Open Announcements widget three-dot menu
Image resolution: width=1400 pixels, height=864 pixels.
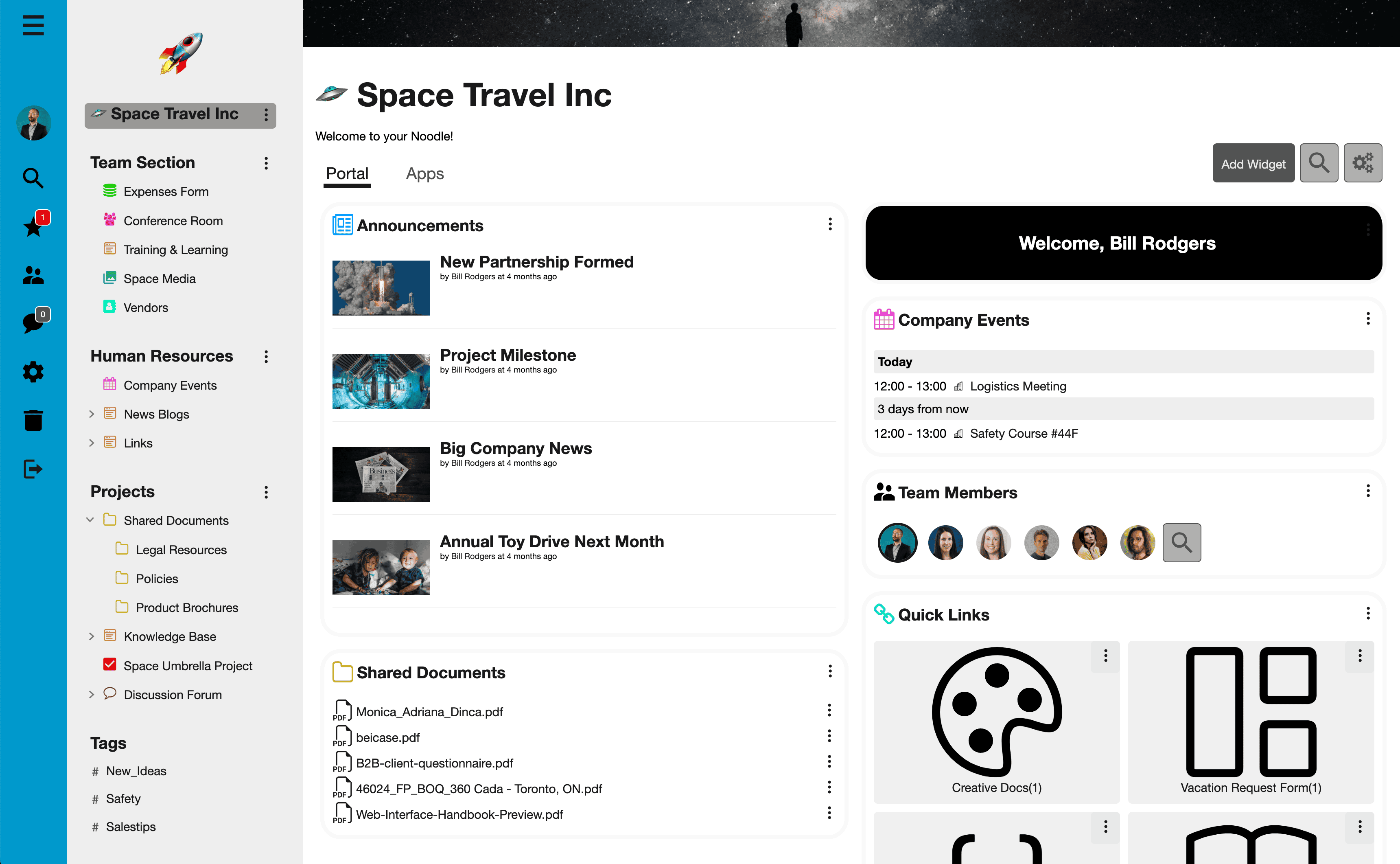[x=830, y=225]
